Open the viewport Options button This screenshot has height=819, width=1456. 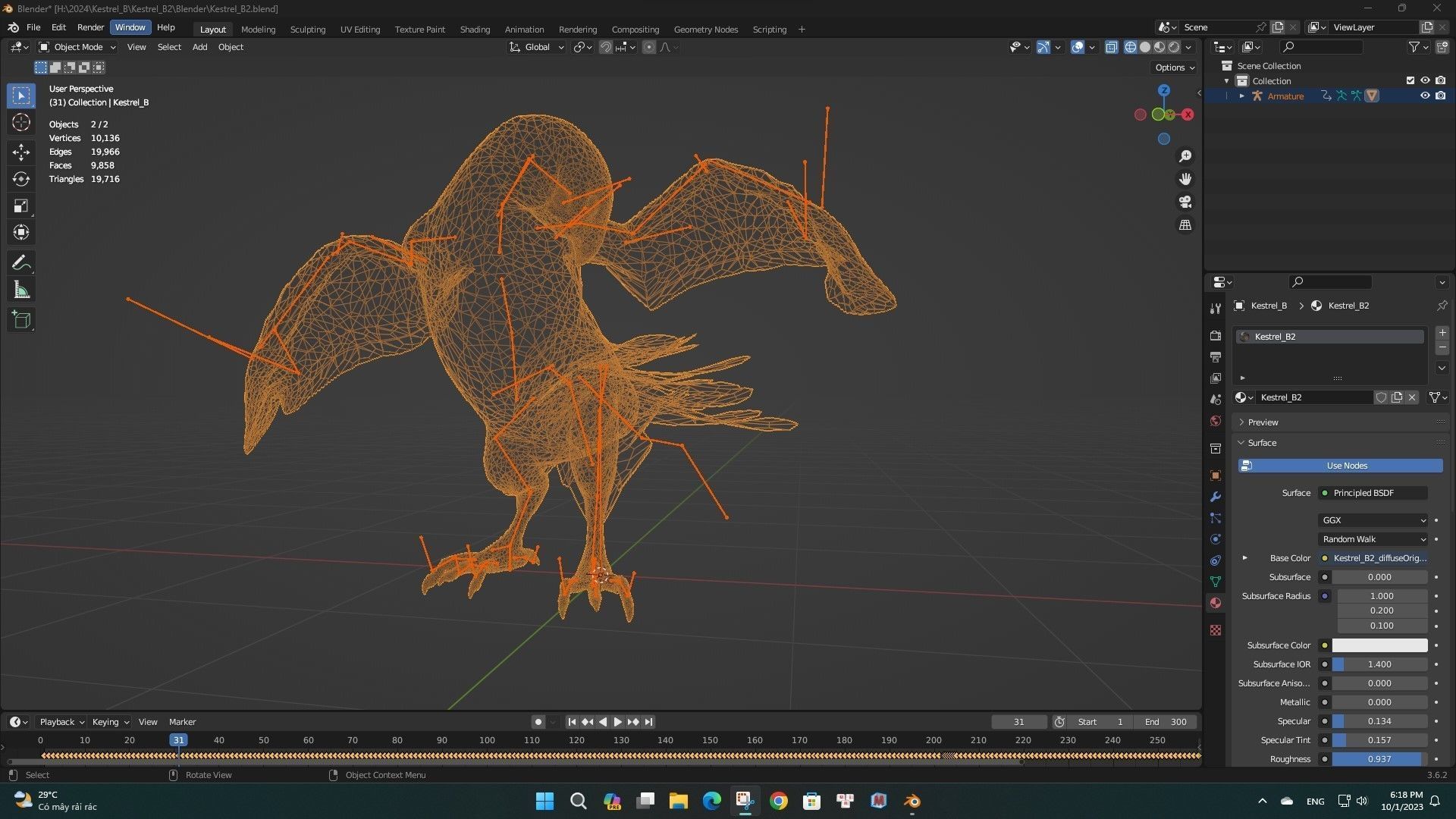pos(1174,67)
